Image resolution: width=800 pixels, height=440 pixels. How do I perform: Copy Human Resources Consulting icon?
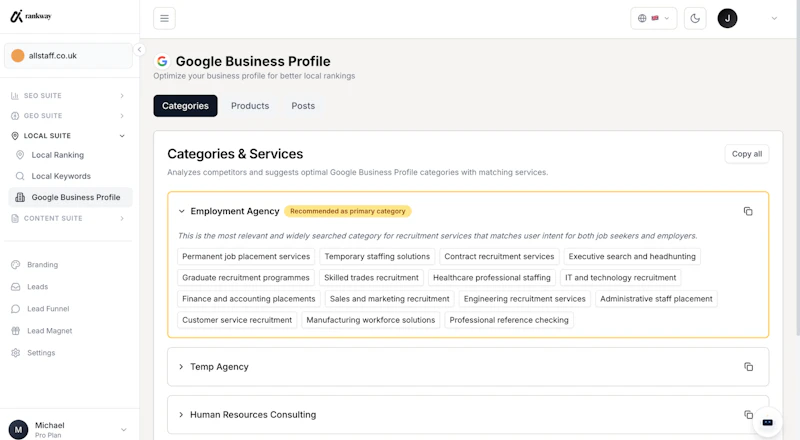[x=748, y=414]
